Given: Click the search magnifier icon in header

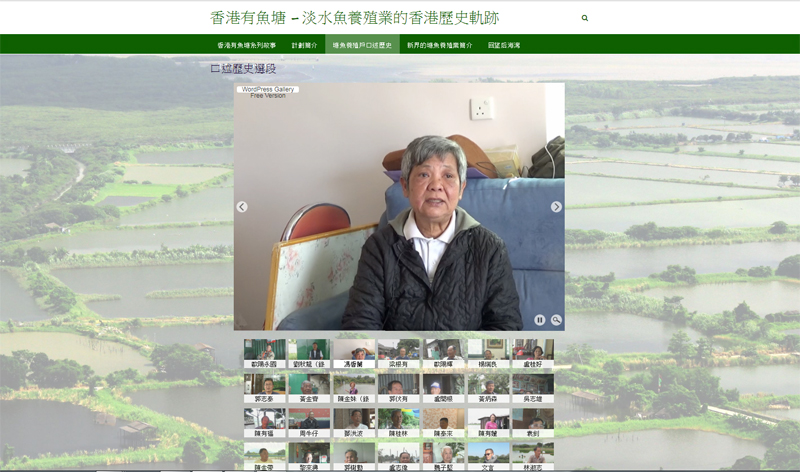Looking at the screenshot, I should 585,18.
